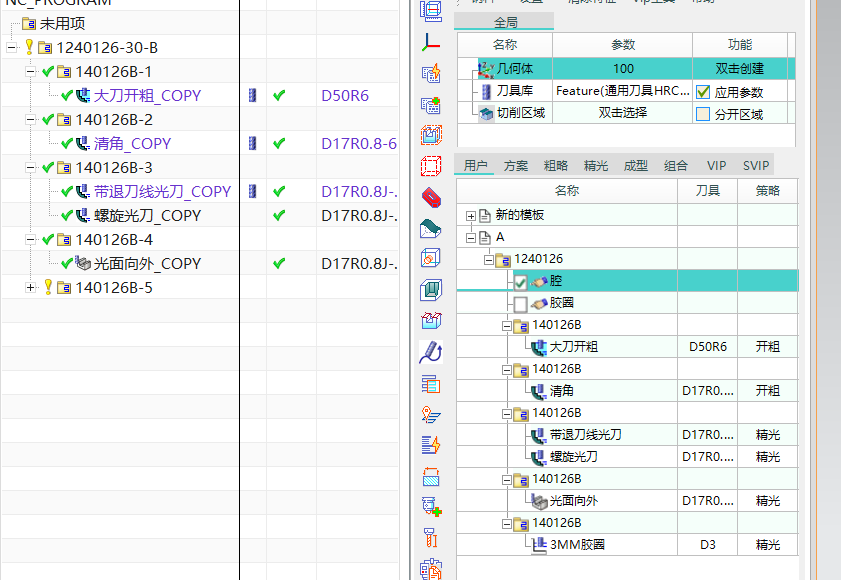Click the text lines with lightning bolt icon
This screenshot has width=841, height=580.
(431, 445)
